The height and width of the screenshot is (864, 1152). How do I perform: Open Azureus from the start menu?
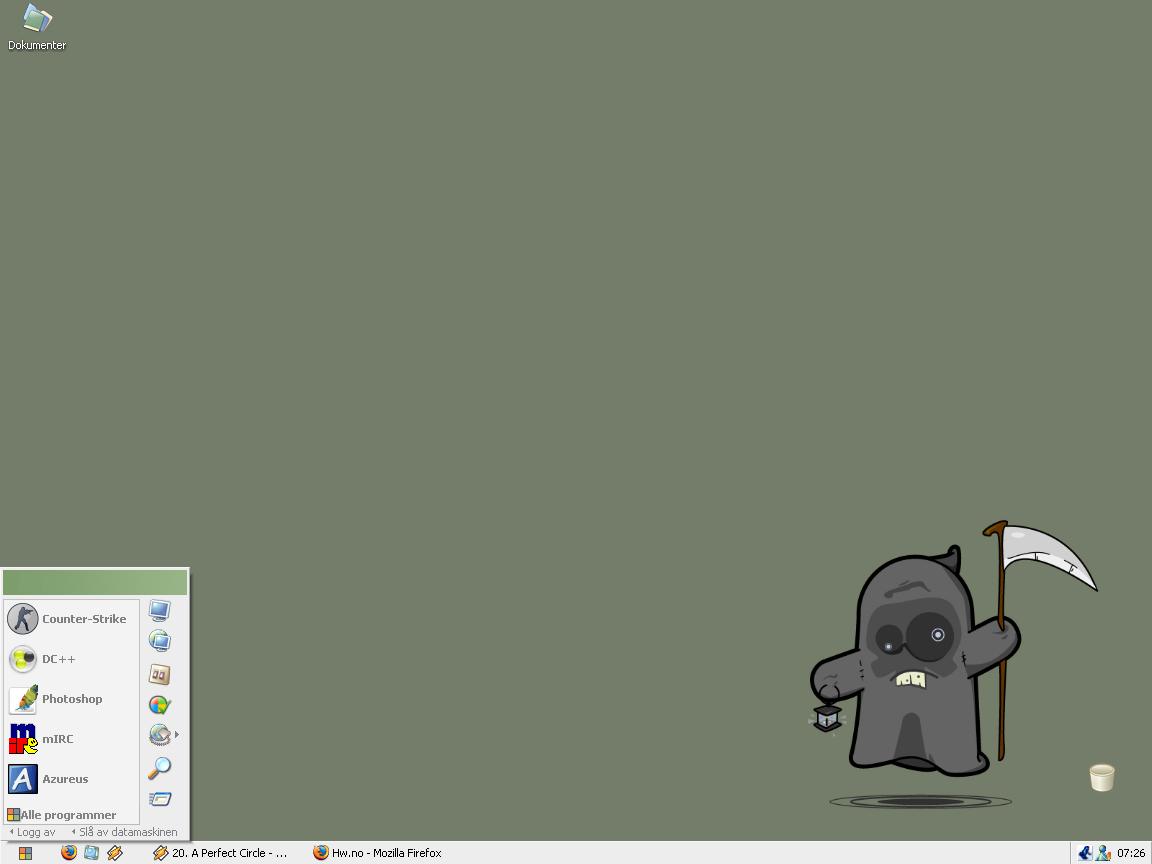[48, 779]
